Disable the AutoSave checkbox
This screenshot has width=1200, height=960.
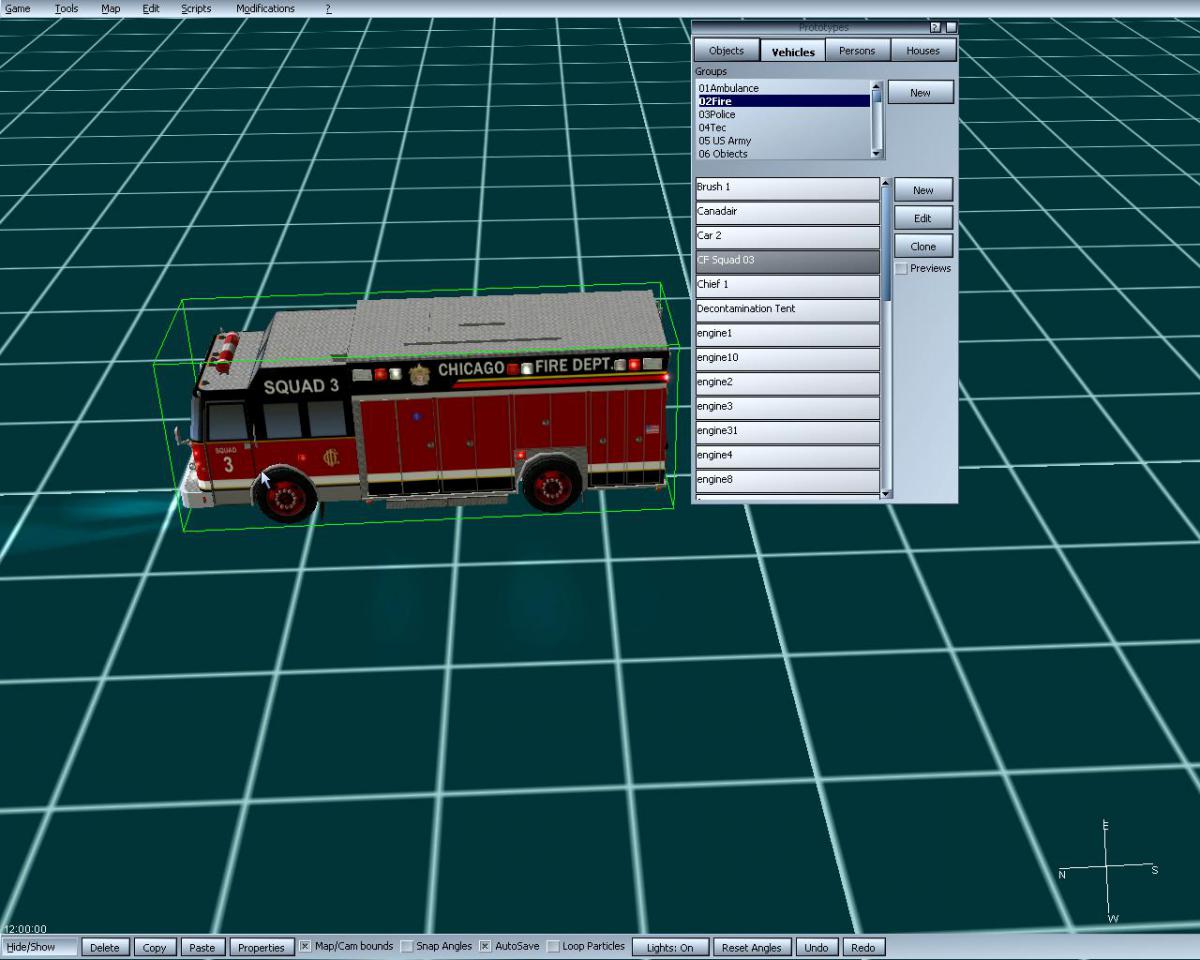[485, 946]
